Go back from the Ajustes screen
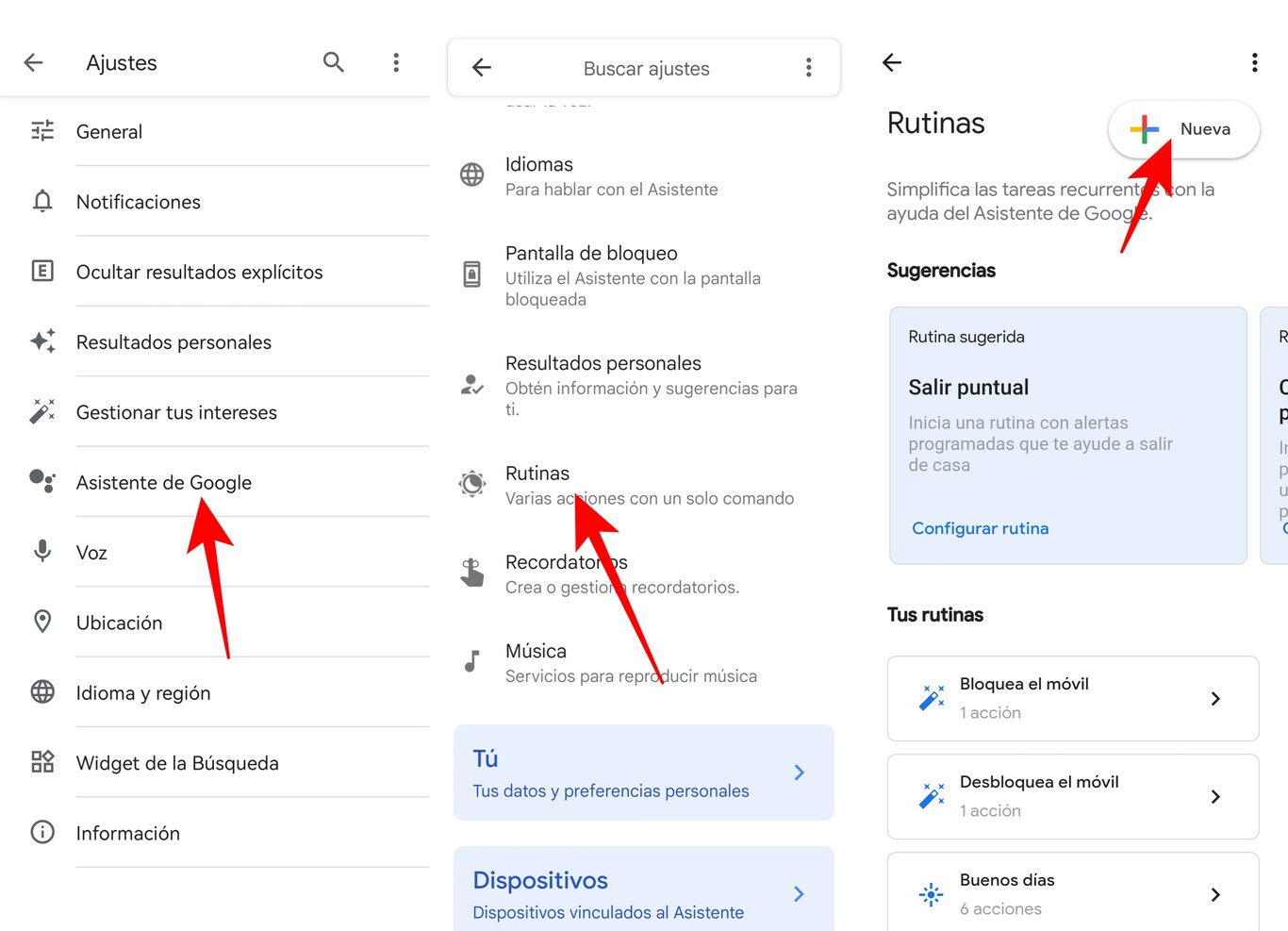 pos(34,62)
